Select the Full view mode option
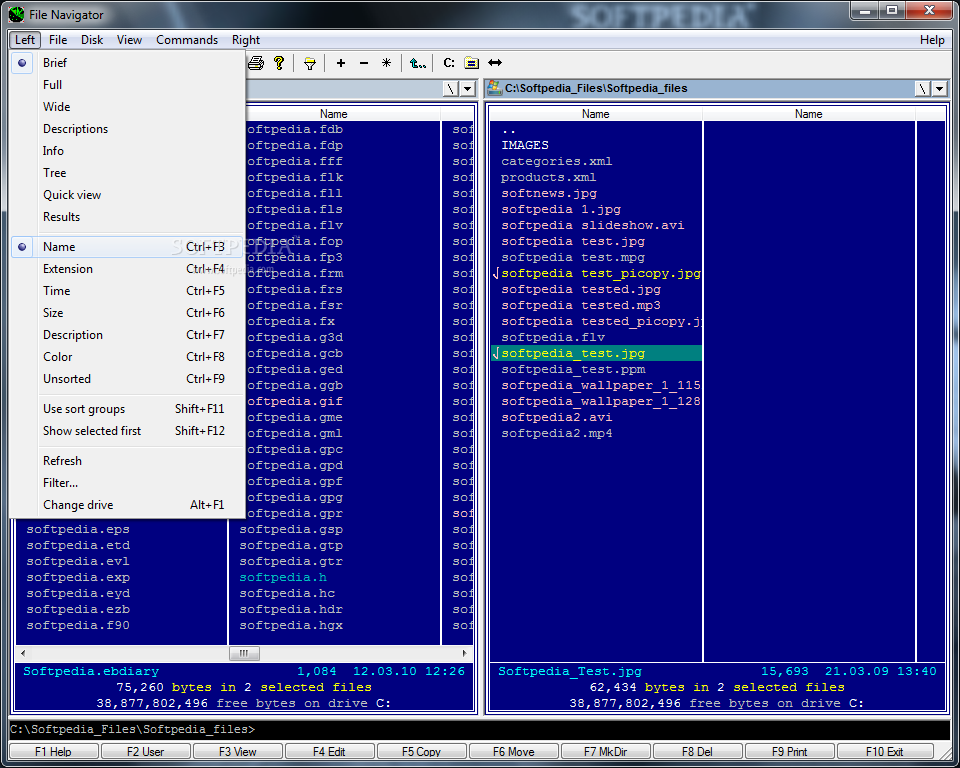 pos(128,85)
